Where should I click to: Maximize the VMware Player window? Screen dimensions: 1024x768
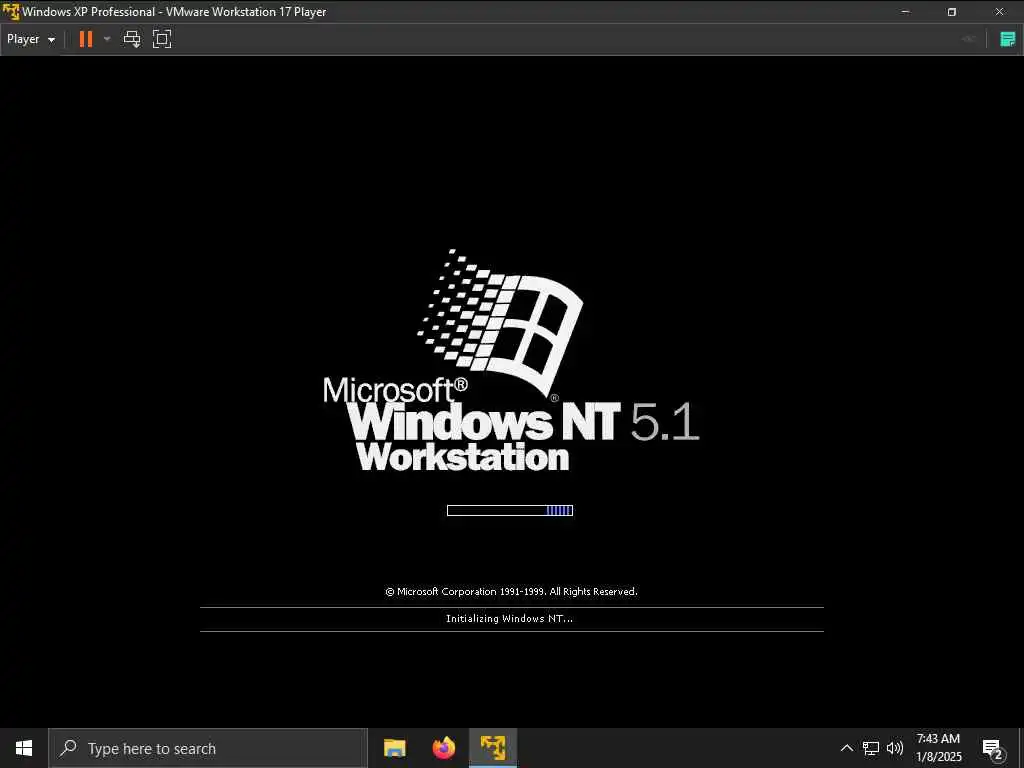(x=952, y=12)
